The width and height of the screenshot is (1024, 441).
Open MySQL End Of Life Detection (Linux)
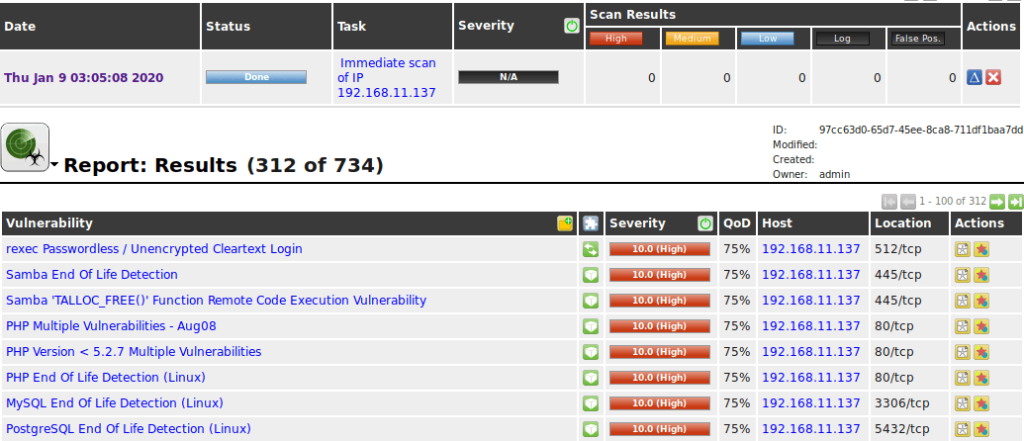click(x=114, y=403)
